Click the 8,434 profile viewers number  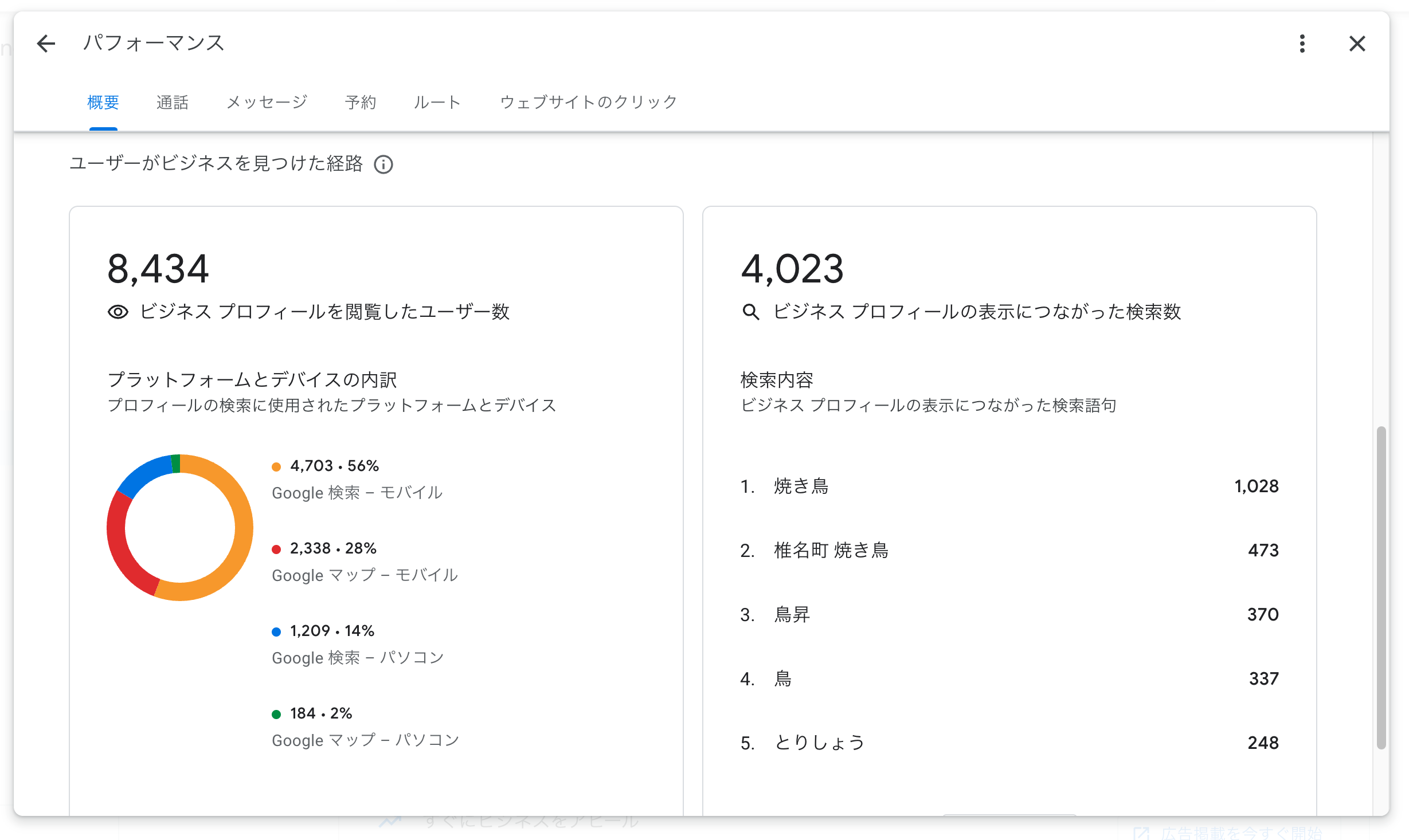pyautogui.click(x=158, y=269)
